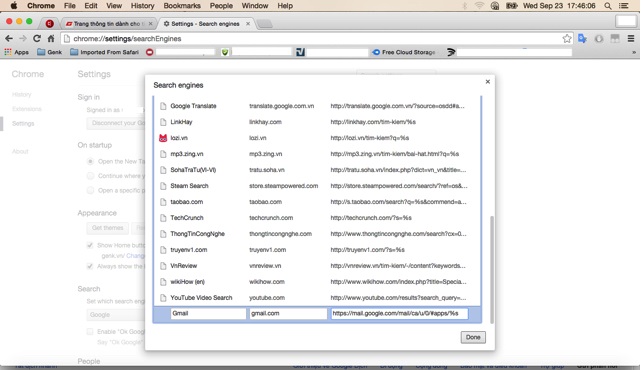
Task: Open Extensions in the settings sidebar
Action: [x=27, y=109]
